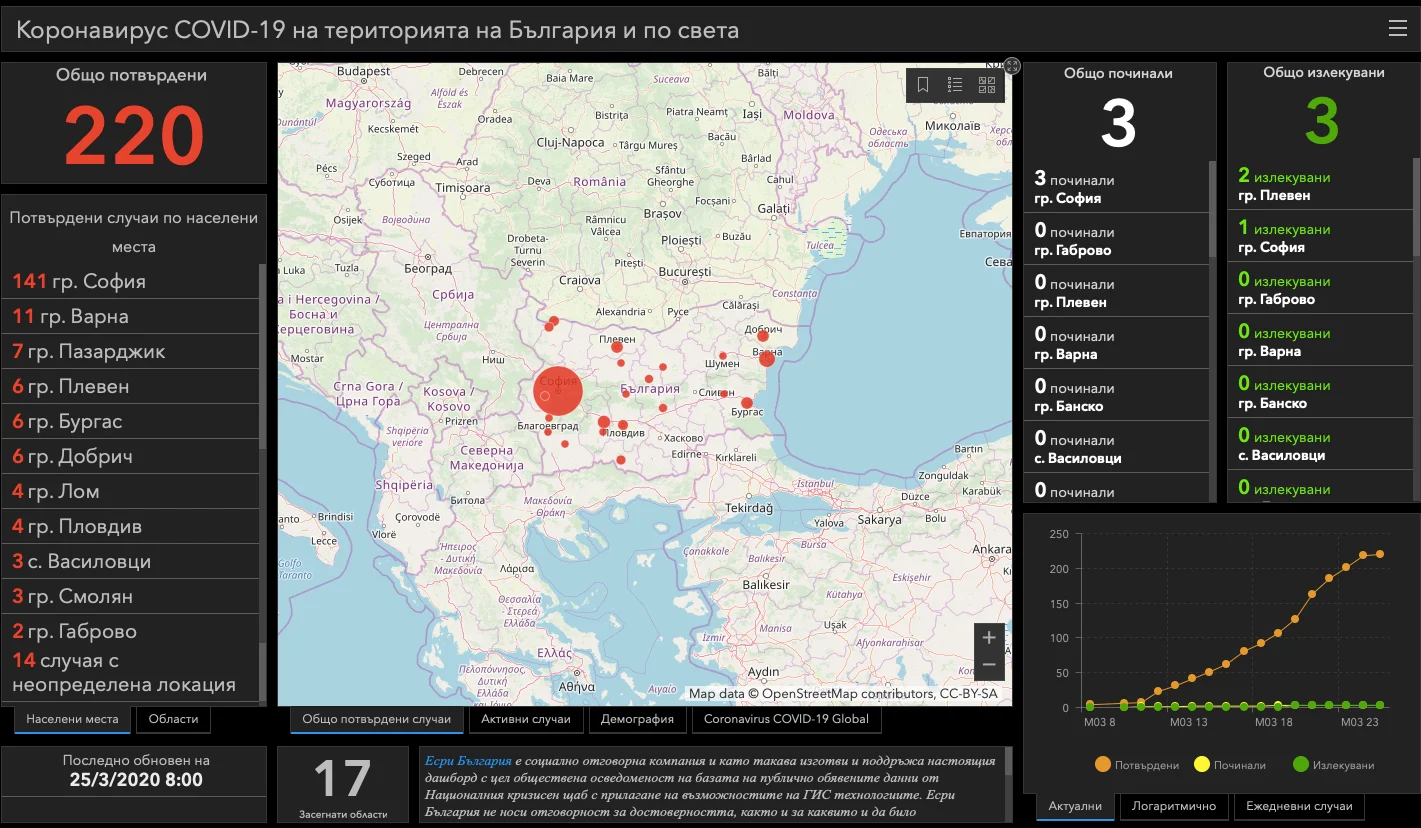Click large София circle on map
The height and width of the screenshot is (828, 1421).
coord(560,390)
